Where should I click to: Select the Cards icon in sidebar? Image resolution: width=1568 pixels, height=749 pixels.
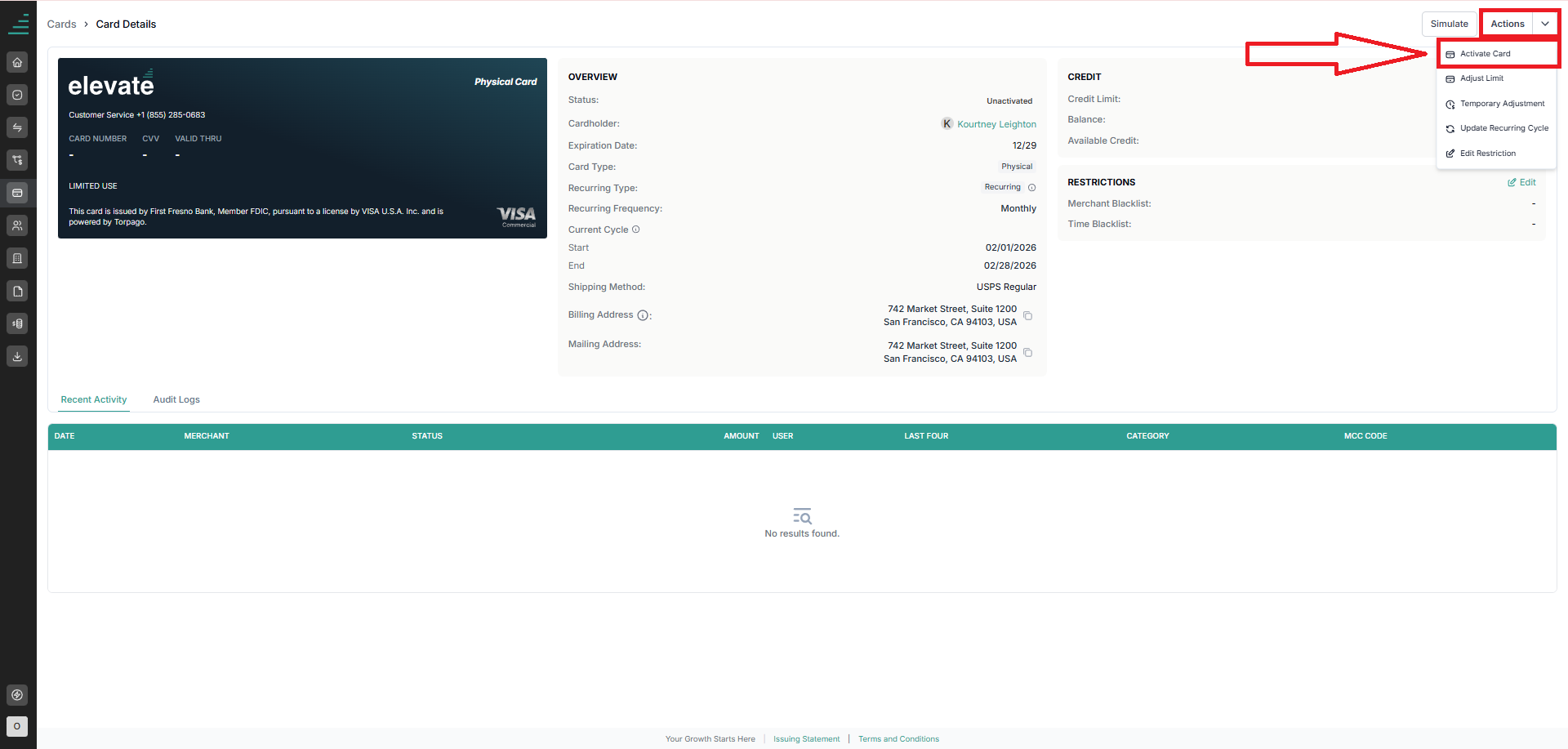click(17, 193)
